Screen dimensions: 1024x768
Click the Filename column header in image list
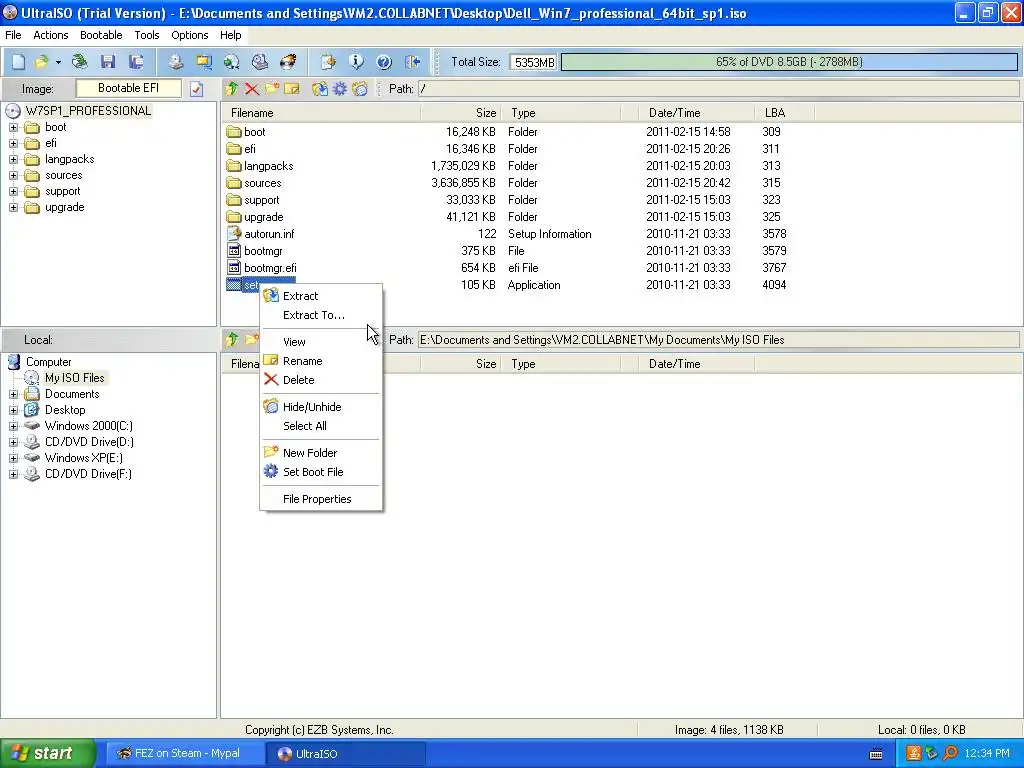click(x=321, y=113)
